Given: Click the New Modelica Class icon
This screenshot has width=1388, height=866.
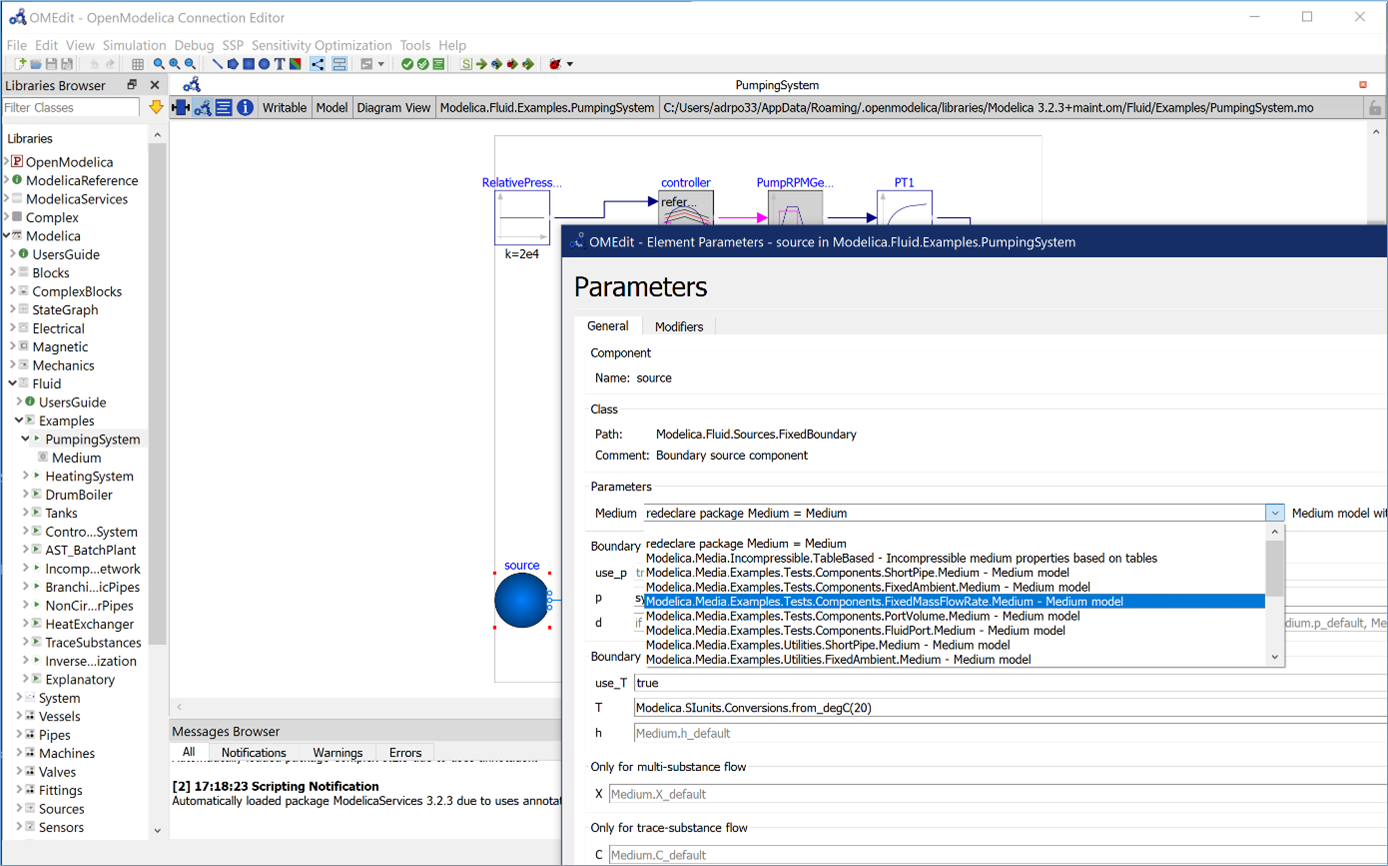Looking at the screenshot, I should pos(20,64).
